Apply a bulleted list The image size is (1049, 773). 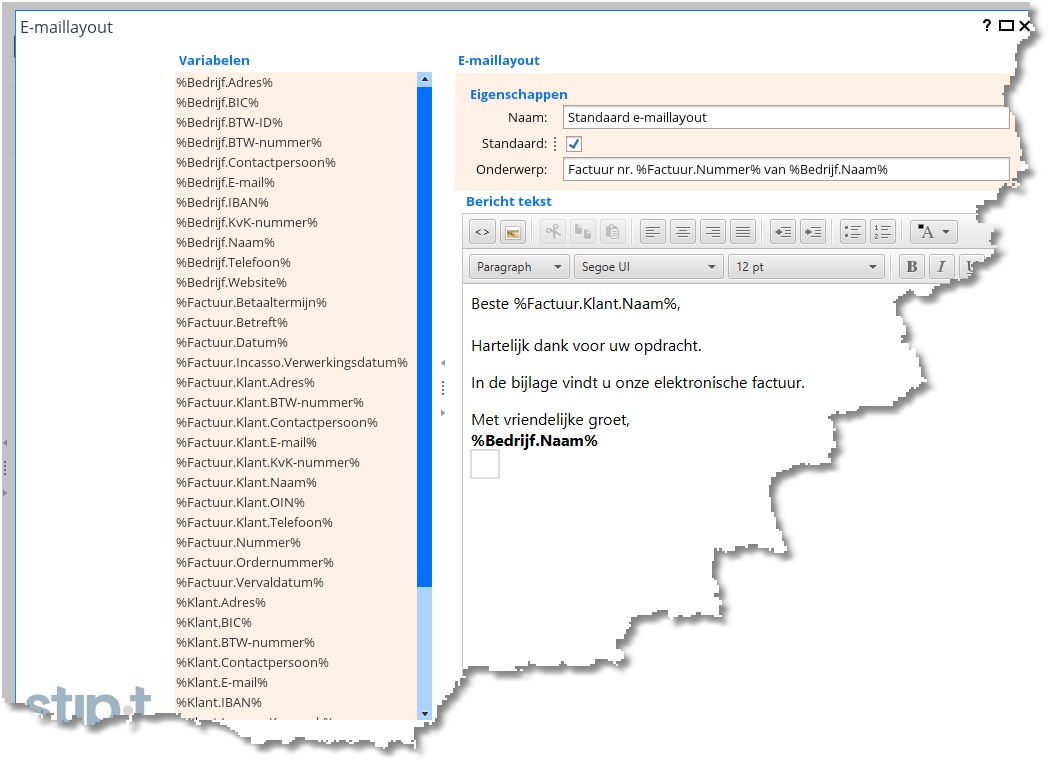852,231
